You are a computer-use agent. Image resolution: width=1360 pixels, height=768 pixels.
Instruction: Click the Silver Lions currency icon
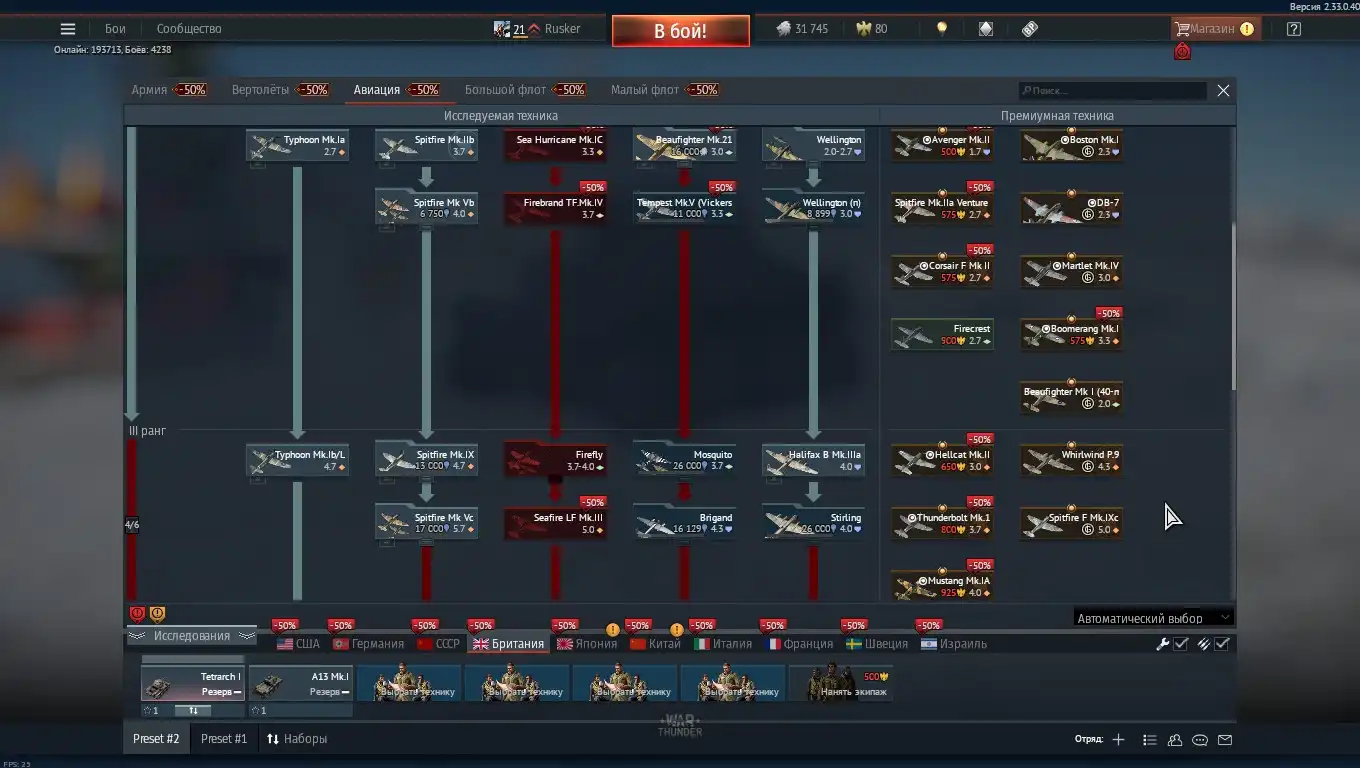tap(783, 29)
